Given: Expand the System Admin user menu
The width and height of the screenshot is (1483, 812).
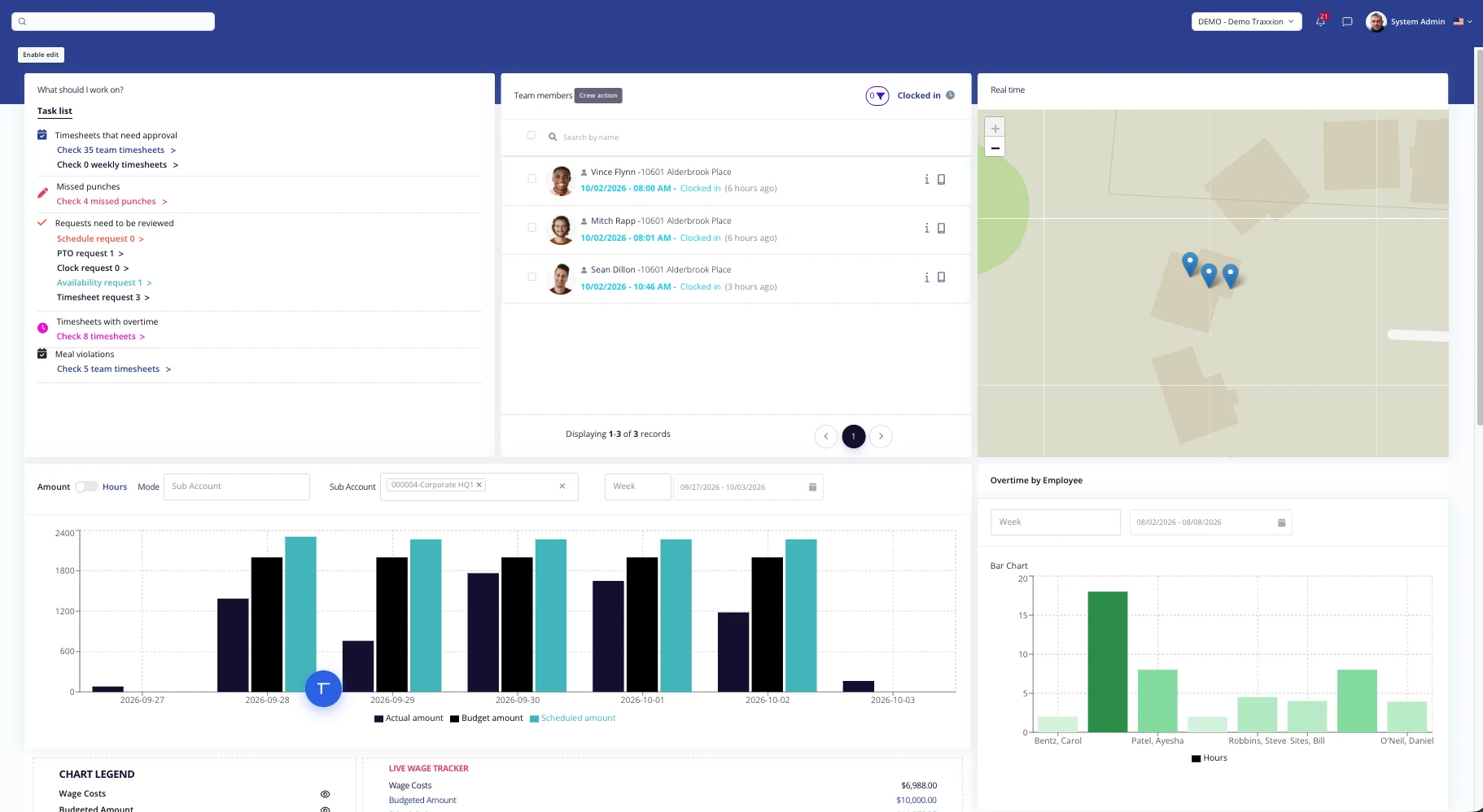Looking at the screenshot, I should (1419, 22).
